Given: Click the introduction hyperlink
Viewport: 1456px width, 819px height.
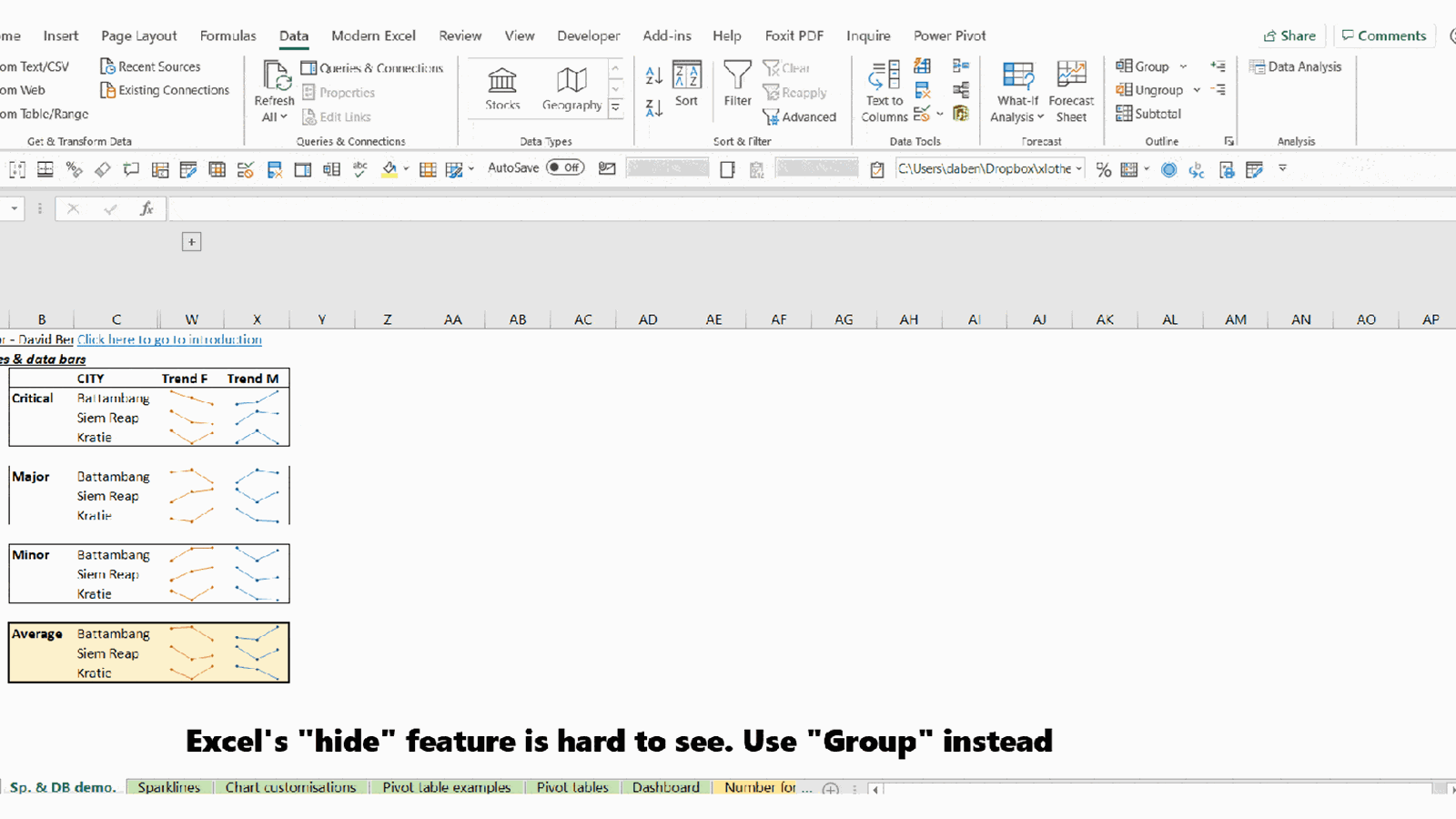Looking at the screenshot, I should (x=169, y=339).
